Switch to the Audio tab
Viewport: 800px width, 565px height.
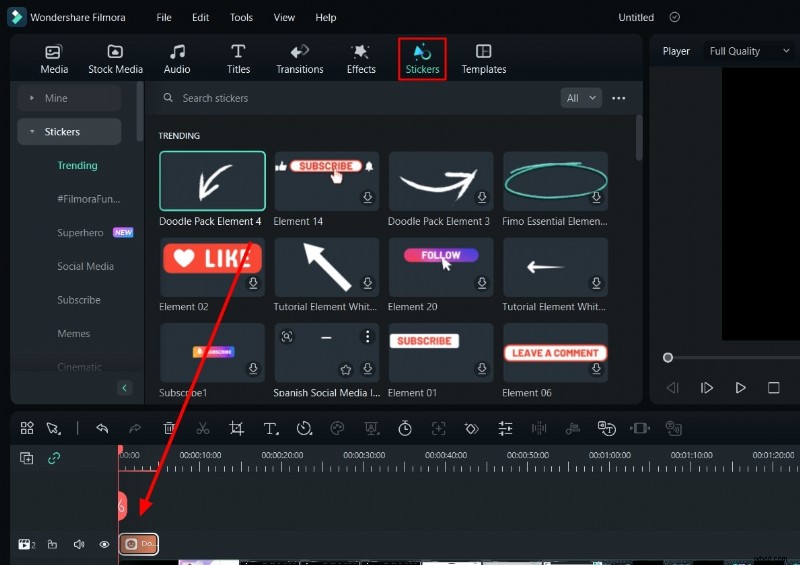177,59
